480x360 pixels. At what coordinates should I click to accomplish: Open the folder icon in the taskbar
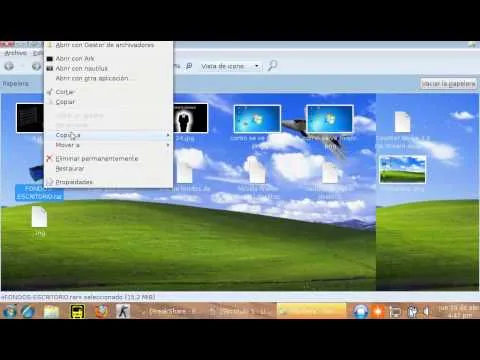pyautogui.click(x=51, y=312)
